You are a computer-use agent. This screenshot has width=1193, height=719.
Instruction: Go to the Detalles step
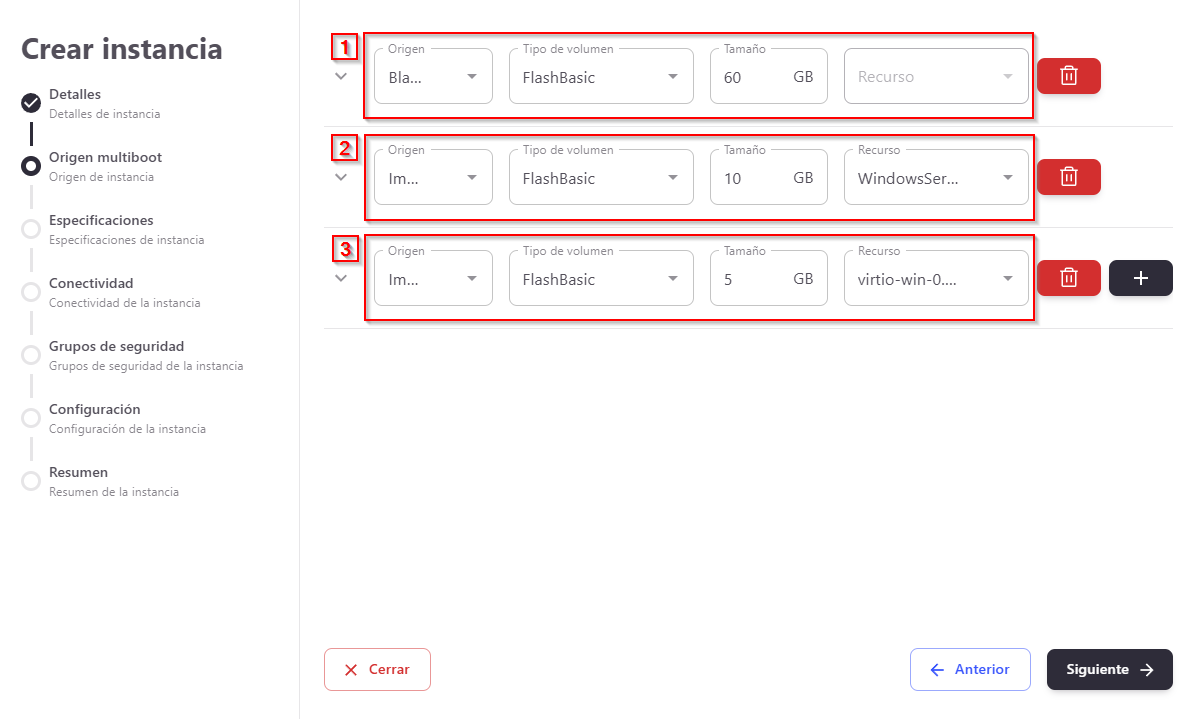tap(75, 95)
